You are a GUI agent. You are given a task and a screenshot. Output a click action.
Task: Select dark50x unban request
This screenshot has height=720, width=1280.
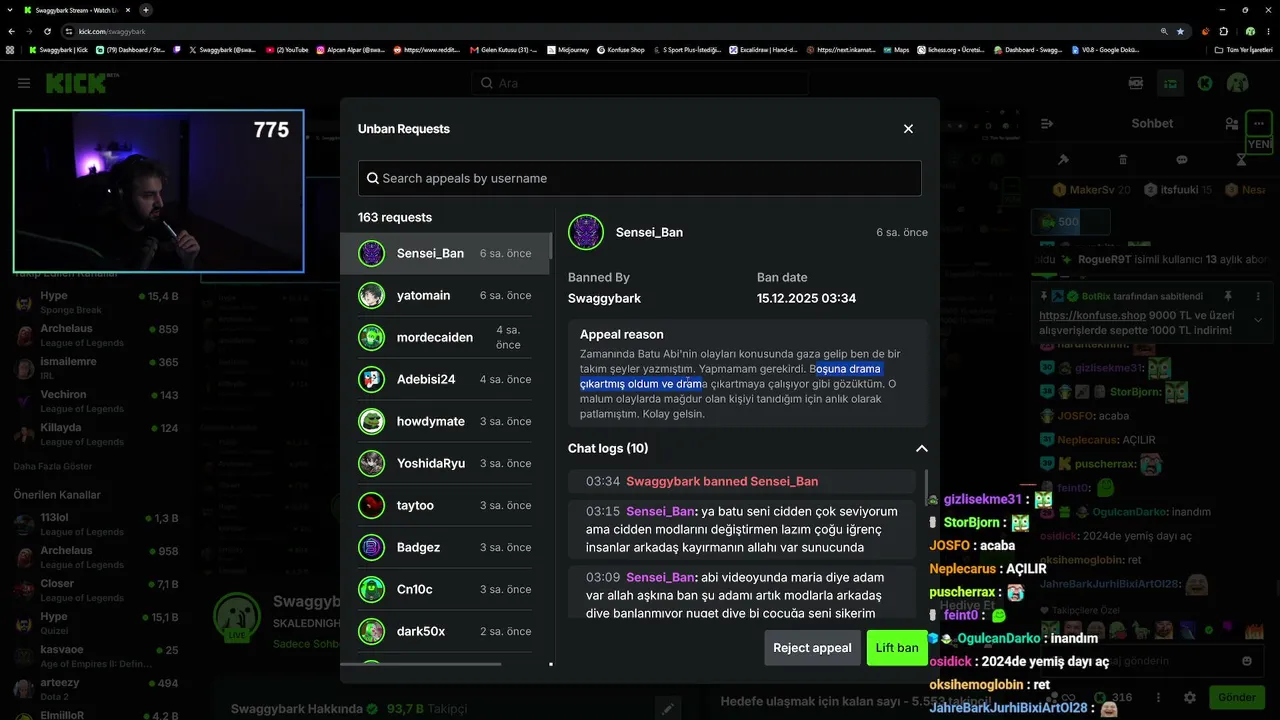point(445,632)
